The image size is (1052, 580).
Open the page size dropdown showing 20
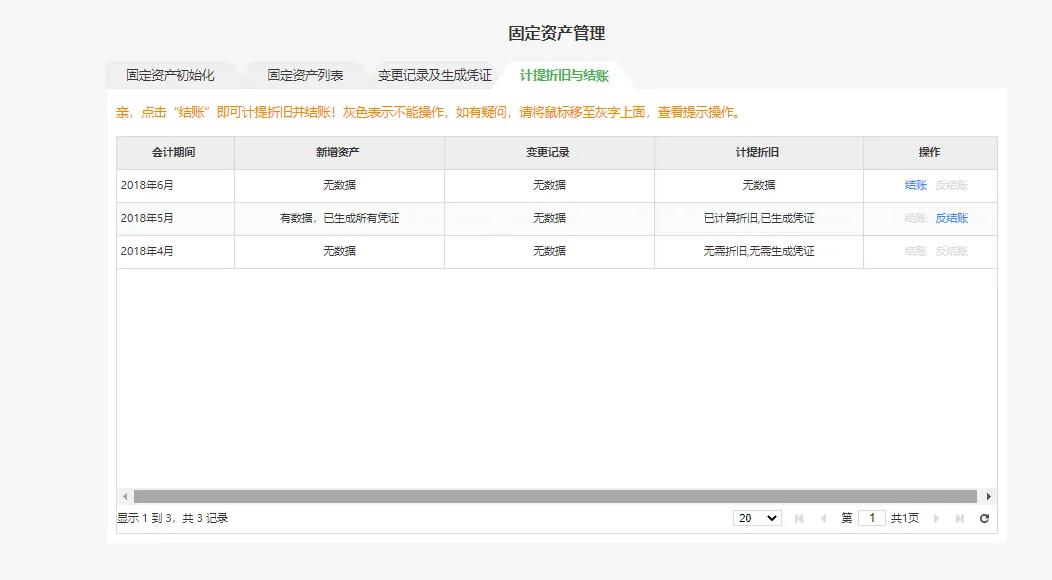tap(757, 518)
